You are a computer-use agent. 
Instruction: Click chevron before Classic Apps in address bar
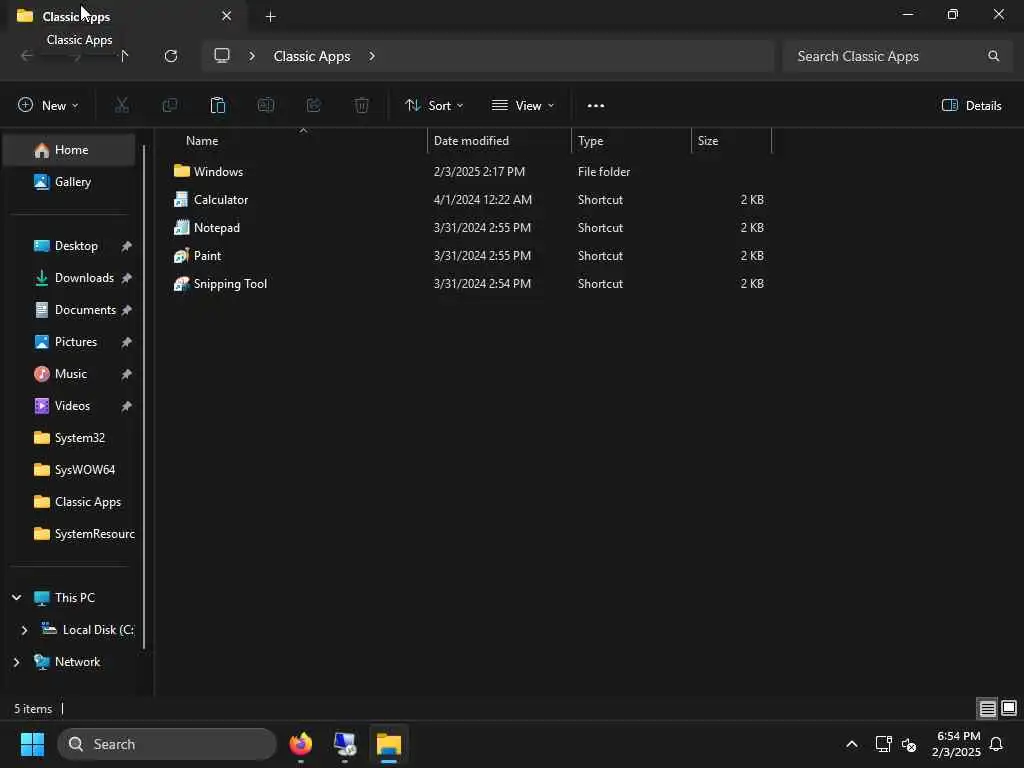click(x=251, y=56)
